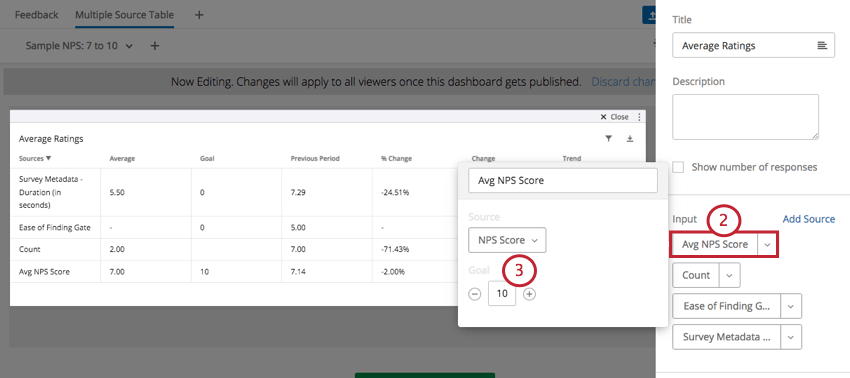
Task: Click the 5.50 average cell
Action: 117,192
